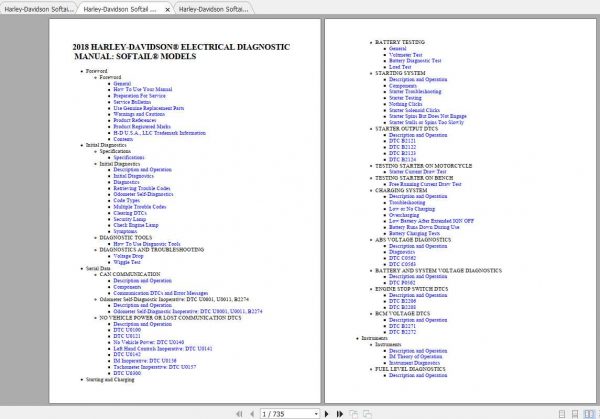Click previous view icon in bottom toolbar
Viewport: 600px width, 419px height.
click(x=354, y=414)
